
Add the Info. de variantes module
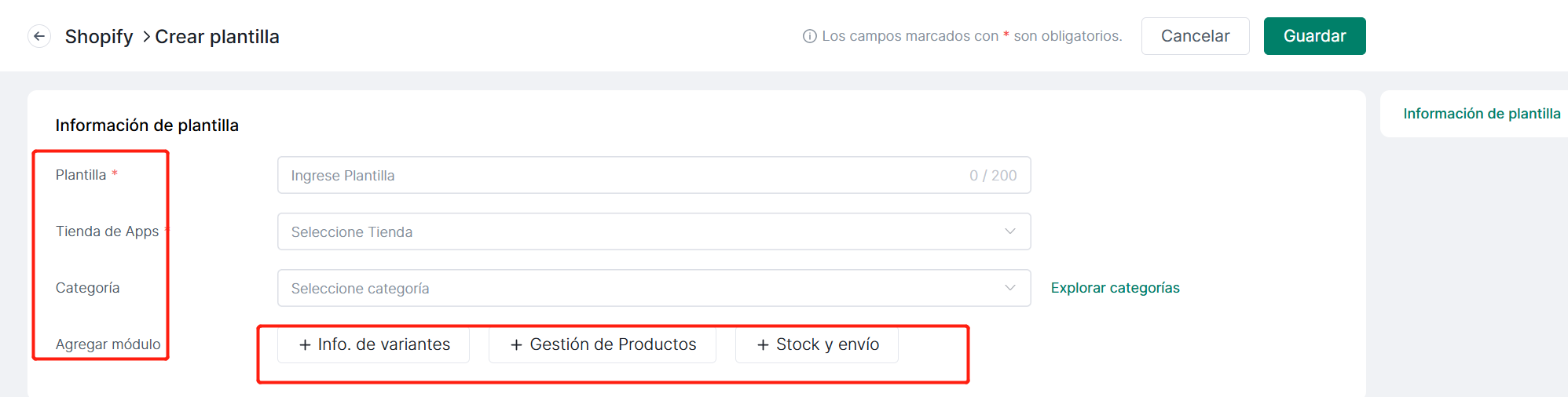[x=374, y=344]
